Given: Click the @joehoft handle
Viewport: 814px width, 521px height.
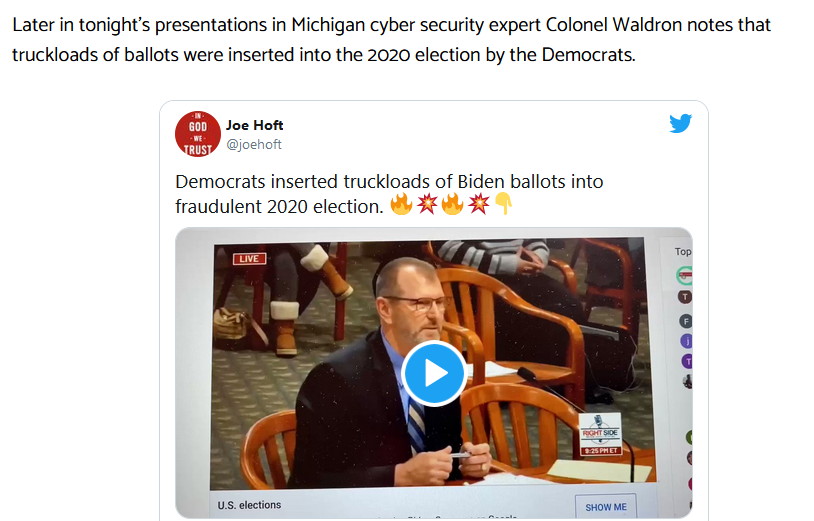Looking at the screenshot, I should point(254,144).
